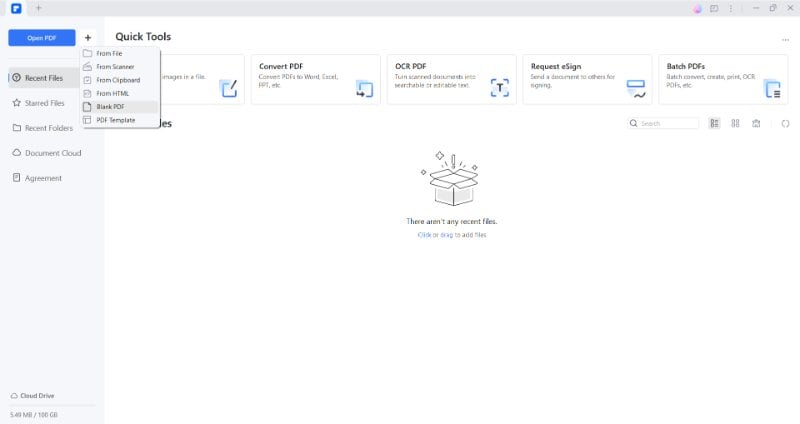Choose Blank PDF menu entry

point(120,107)
